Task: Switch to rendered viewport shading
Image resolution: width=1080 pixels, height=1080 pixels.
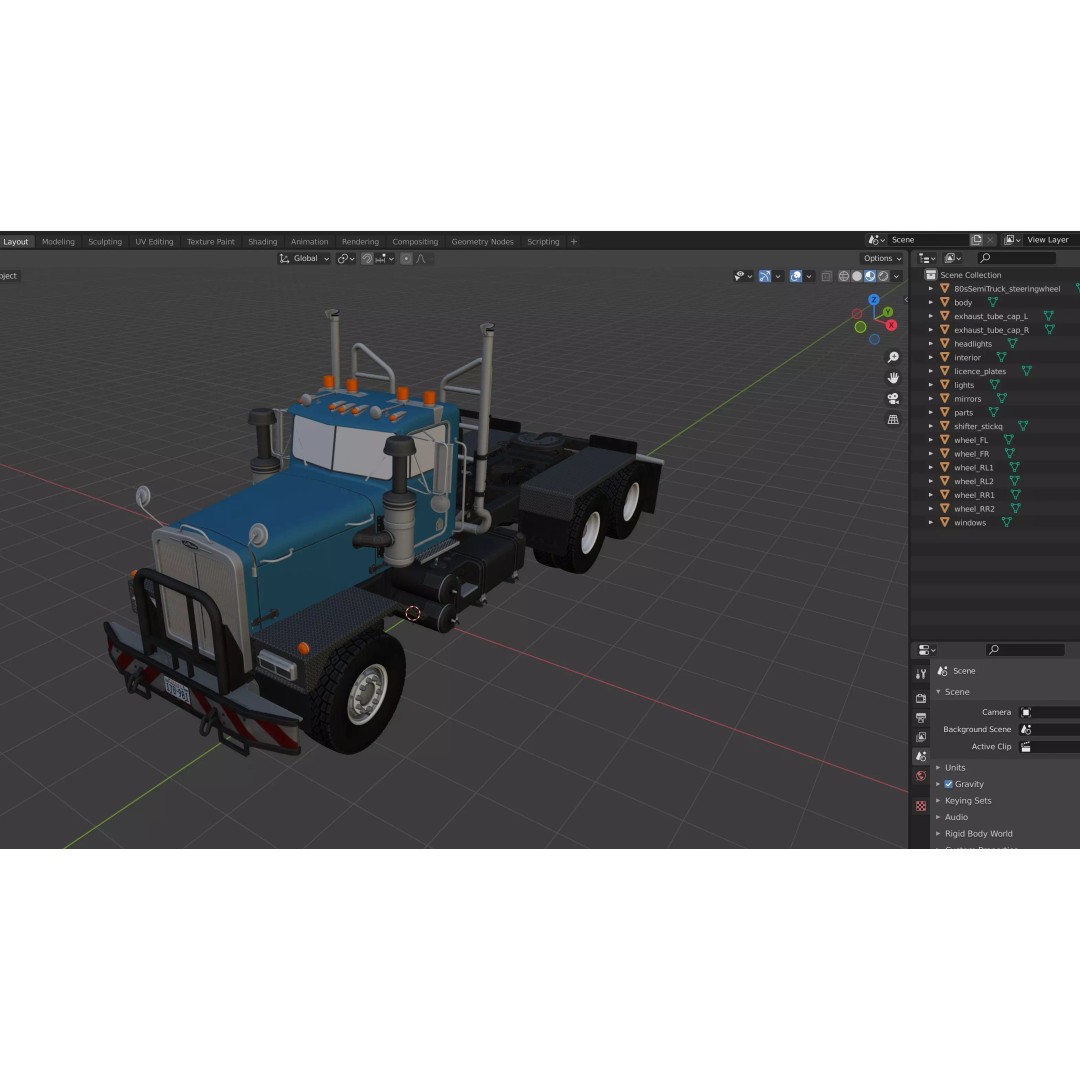Action: click(883, 276)
